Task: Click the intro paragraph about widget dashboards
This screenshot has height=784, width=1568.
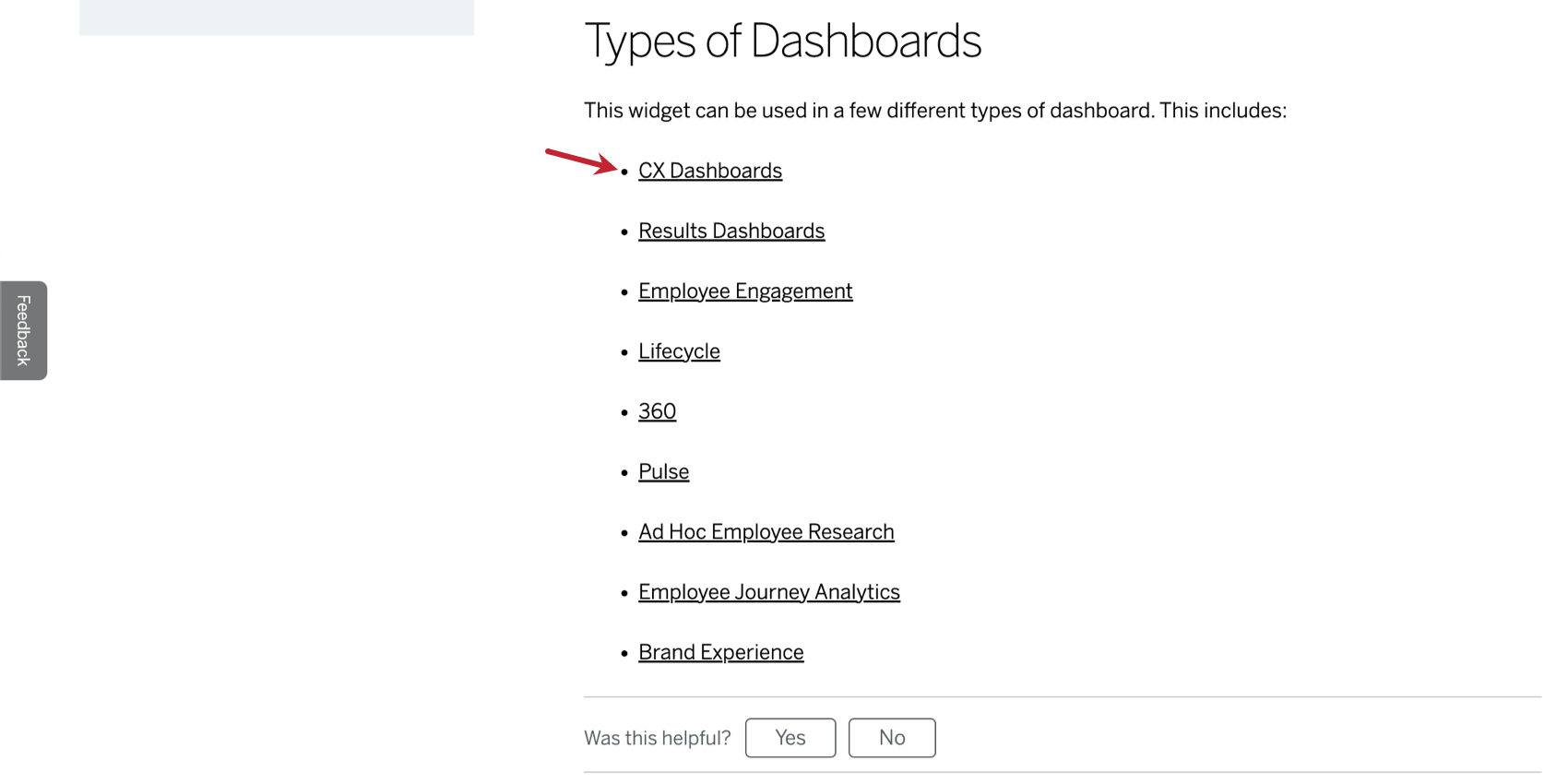Action: pos(935,110)
